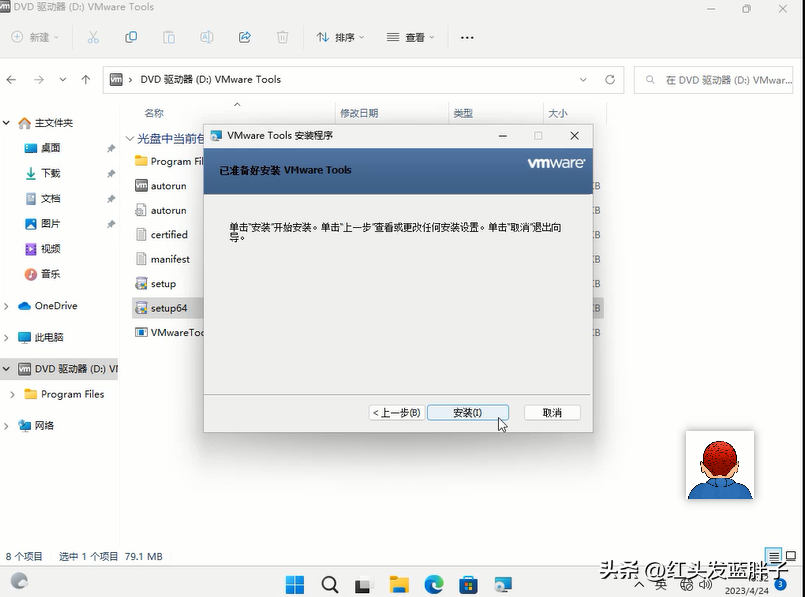This screenshot has height=597, width=805.
Task: Open File Explorer from taskbar
Action: tap(399, 584)
